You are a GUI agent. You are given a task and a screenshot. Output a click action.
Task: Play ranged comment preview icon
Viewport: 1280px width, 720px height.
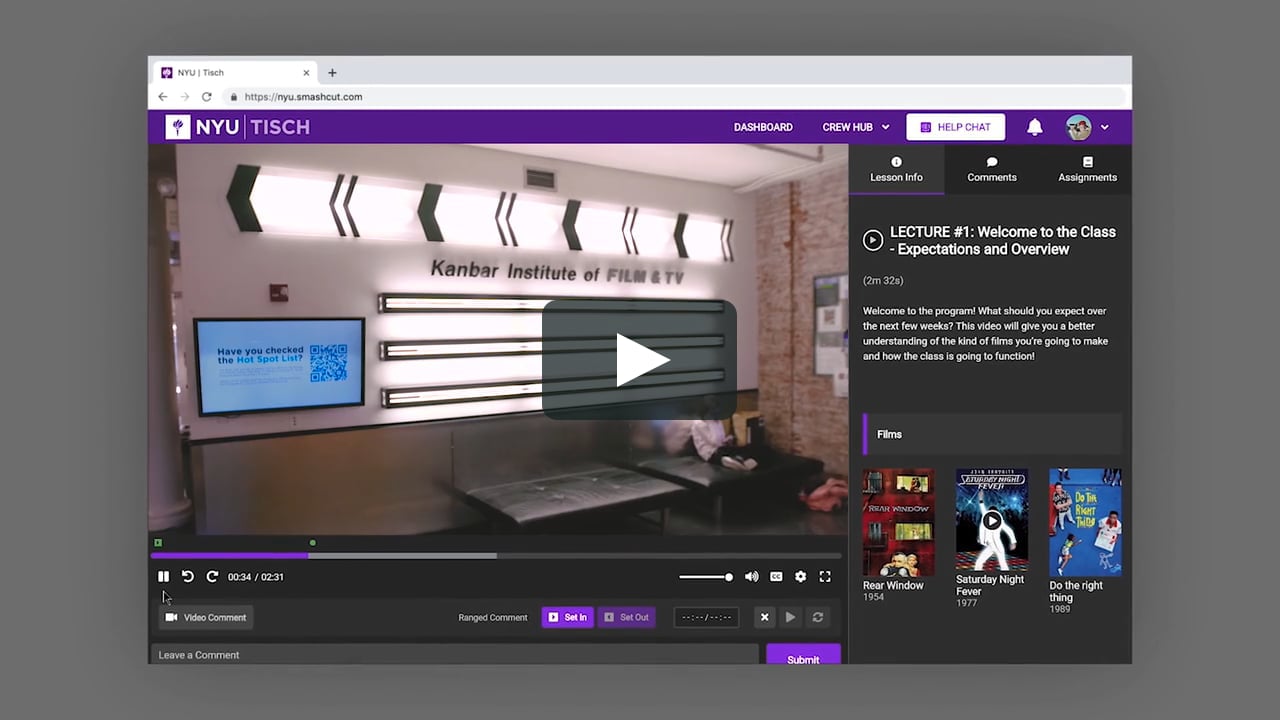pos(790,617)
